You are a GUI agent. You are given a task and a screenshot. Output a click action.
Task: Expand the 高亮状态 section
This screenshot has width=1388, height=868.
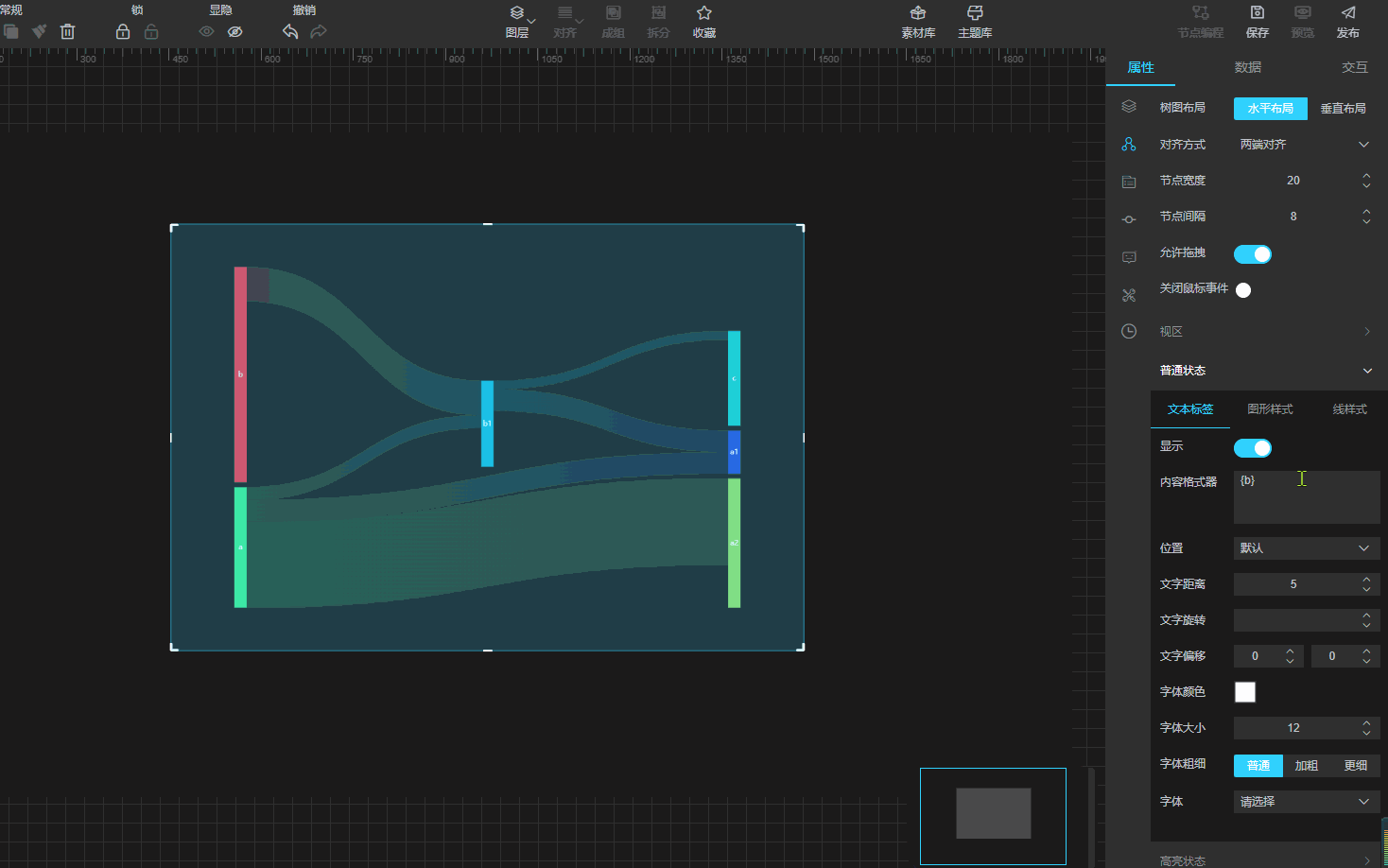coord(1265,860)
